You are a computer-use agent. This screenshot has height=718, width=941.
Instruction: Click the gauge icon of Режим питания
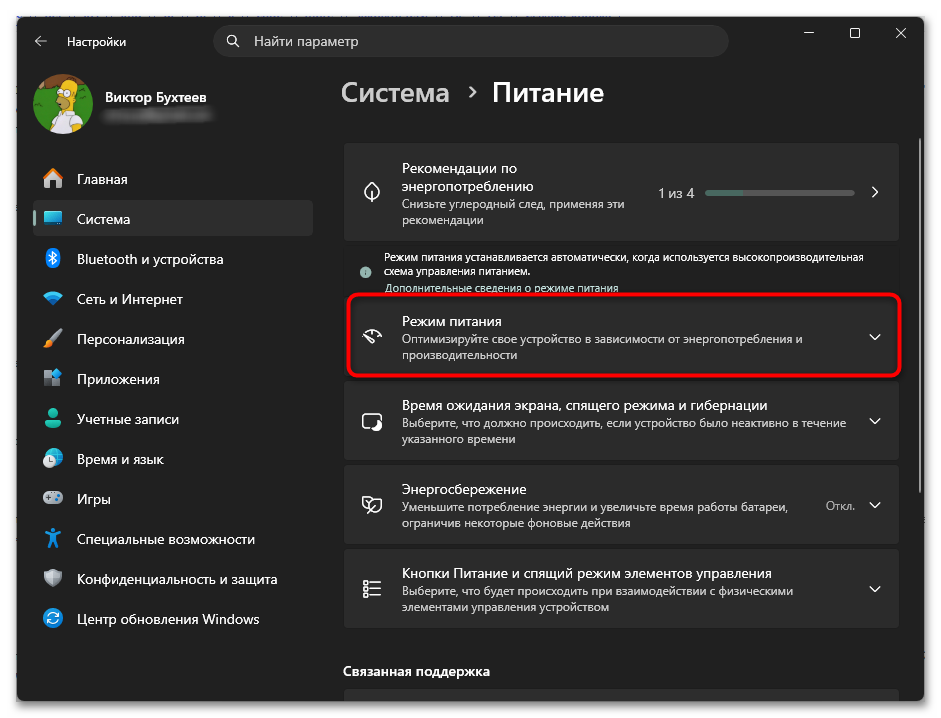click(x=372, y=336)
